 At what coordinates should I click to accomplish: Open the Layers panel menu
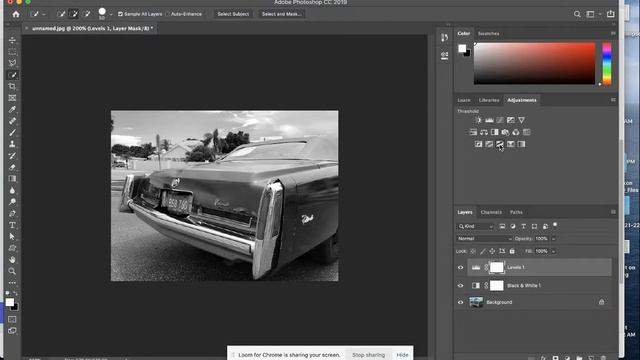tap(613, 212)
